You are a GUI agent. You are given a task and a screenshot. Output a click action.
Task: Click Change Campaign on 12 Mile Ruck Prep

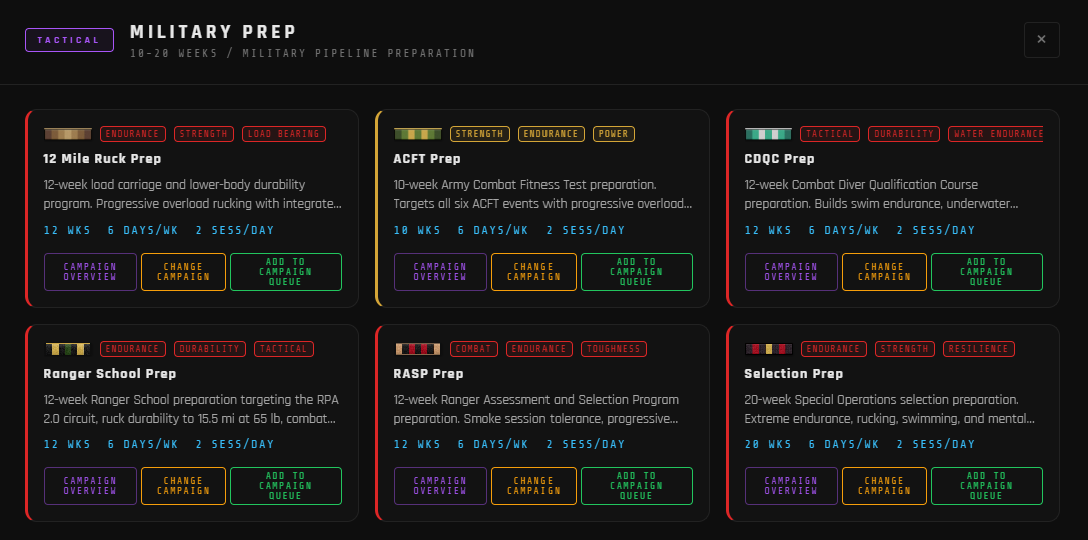[x=183, y=272]
